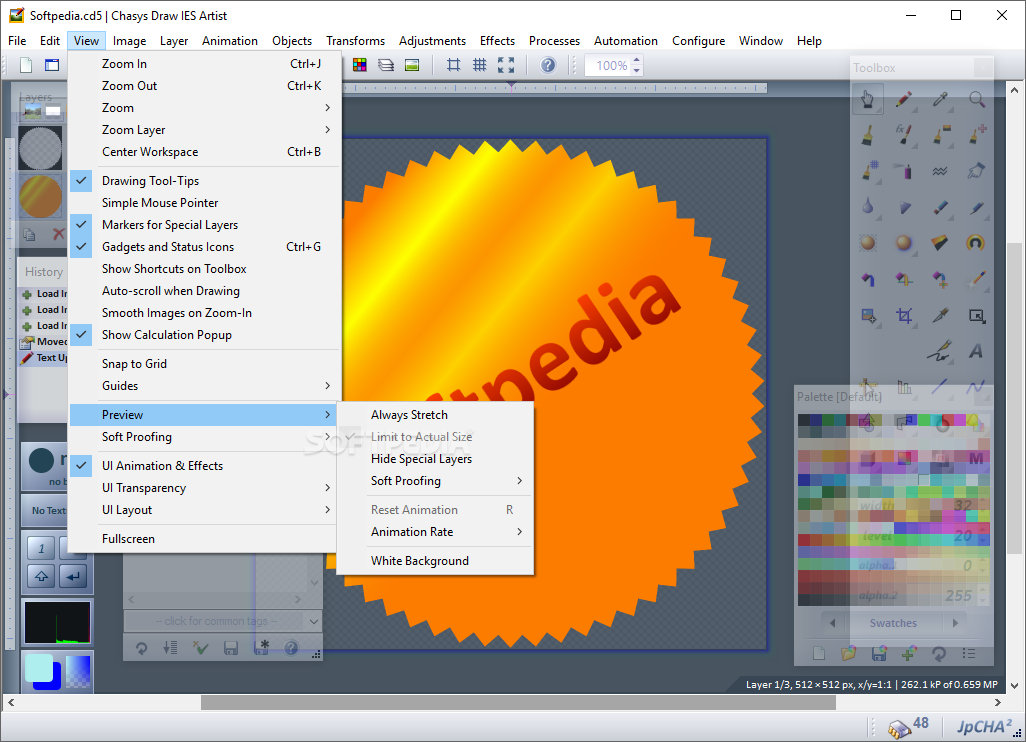Uncheck Show Calculation Popup

point(205,334)
